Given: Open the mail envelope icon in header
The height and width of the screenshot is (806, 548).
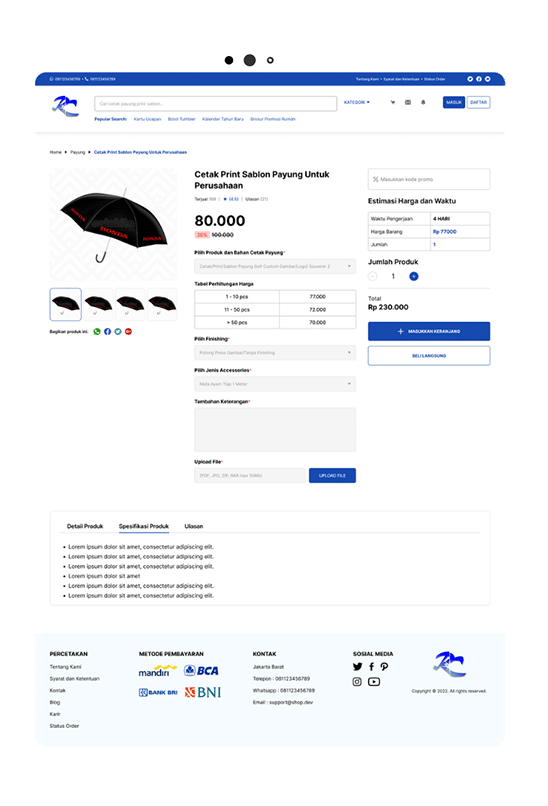Looking at the screenshot, I should coord(408,102).
